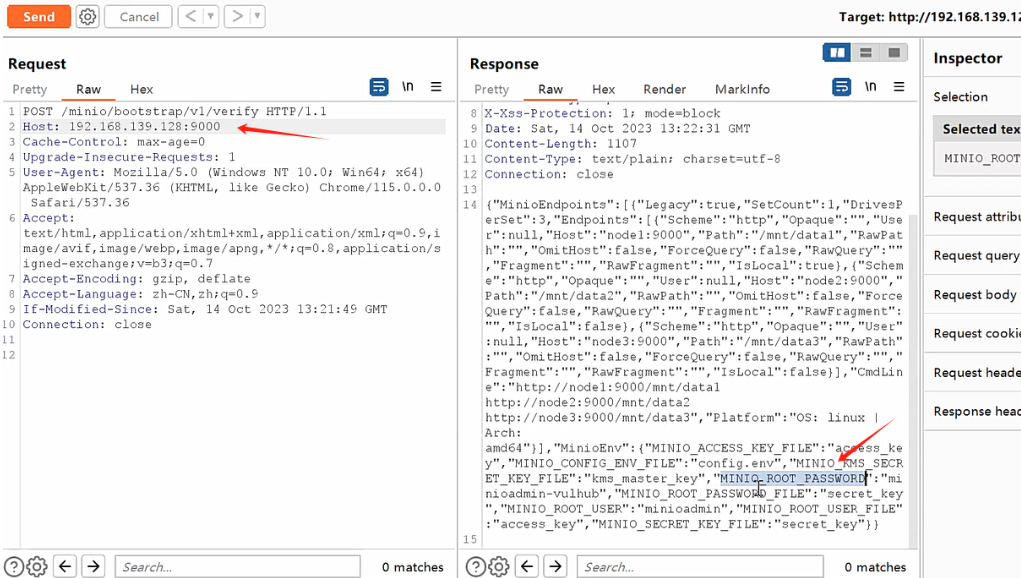
Task: Open search settings gear below Request panel
Action: tap(37, 567)
